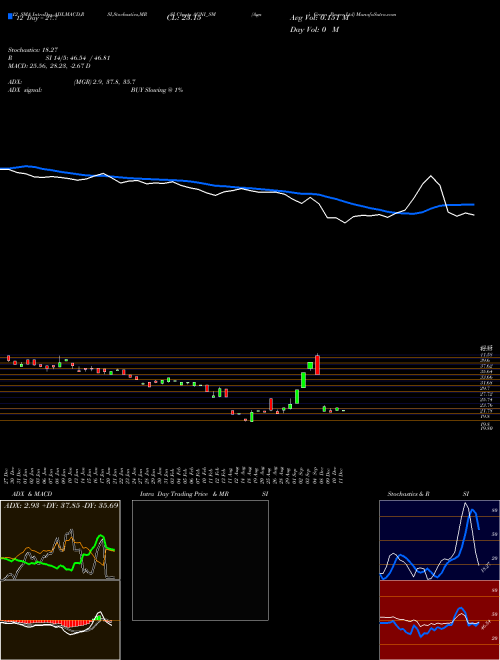The height and width of the screenshot is (660, 500).
Task: Select the ADX: 2.93 +DY: 37.85 -DY: 35.69 header
Action: (x=61, y=505)
